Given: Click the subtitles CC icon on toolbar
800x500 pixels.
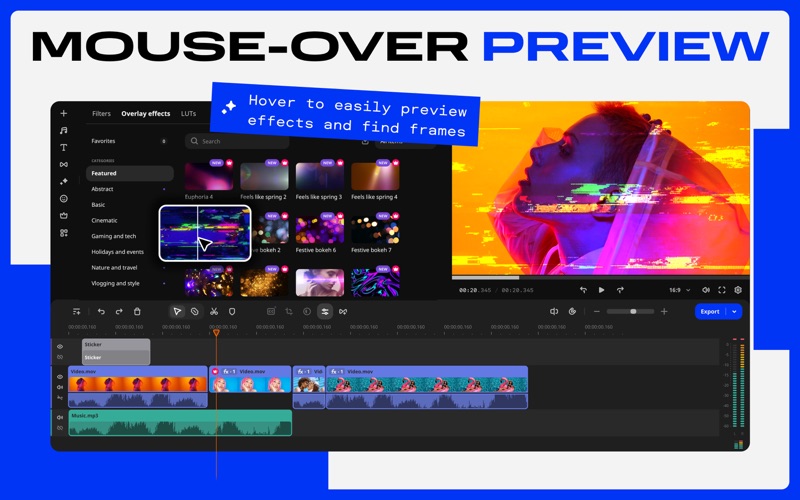Looking at the screenshot, I should [271, 311].
